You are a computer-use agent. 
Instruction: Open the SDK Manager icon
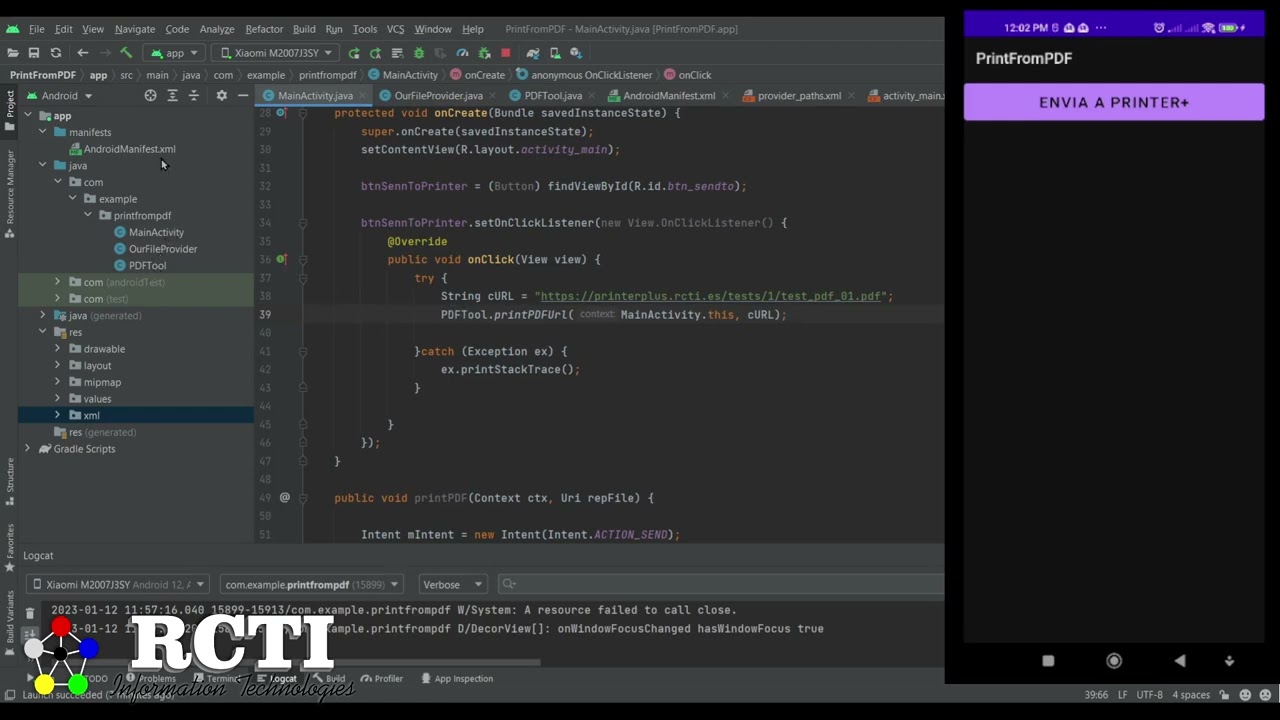click(x=576, y=53)
